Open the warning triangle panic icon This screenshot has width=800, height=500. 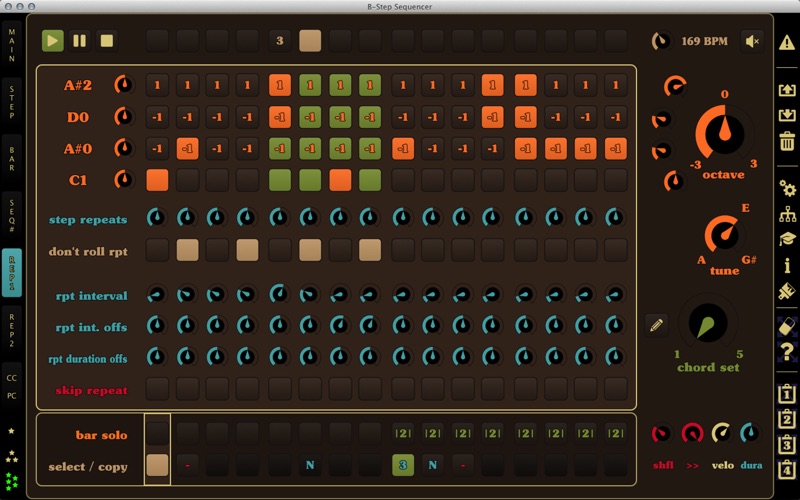(x=787, y=42)
